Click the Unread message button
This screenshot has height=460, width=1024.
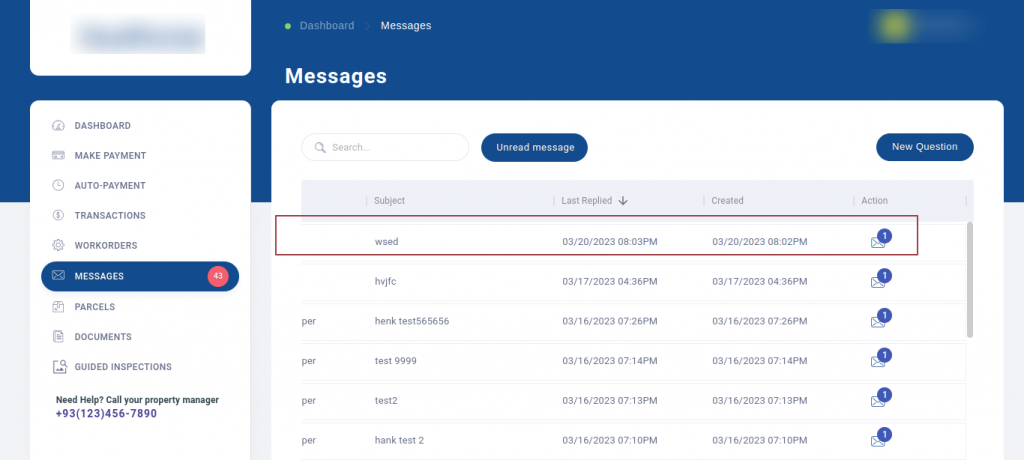[535, 148]
